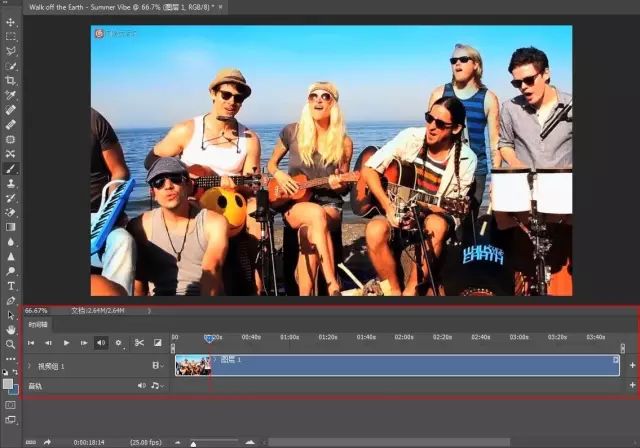
Task: Convert to frame animation icon
Action: [31, 442]
